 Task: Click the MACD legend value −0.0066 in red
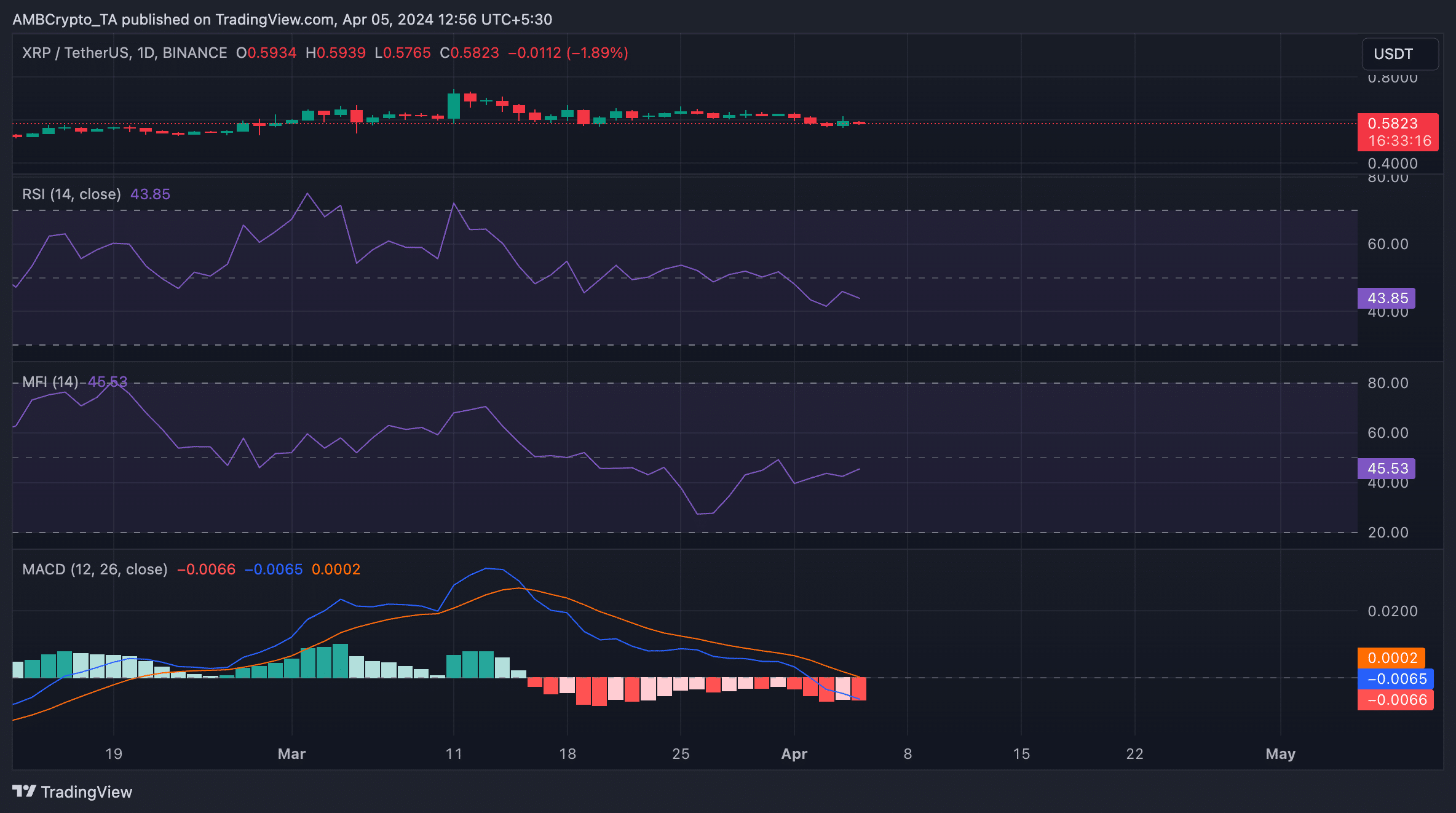pyautogui.click(x=206, y=569)
